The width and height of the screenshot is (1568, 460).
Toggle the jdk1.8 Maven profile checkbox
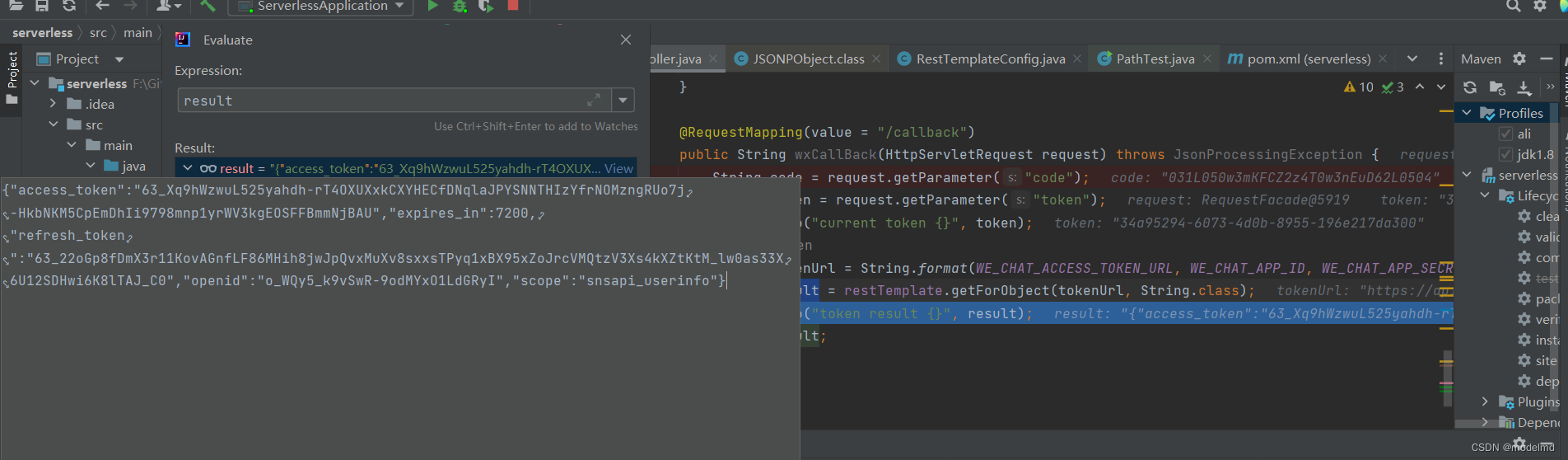pyautogui.click(x=1505, y=154)
